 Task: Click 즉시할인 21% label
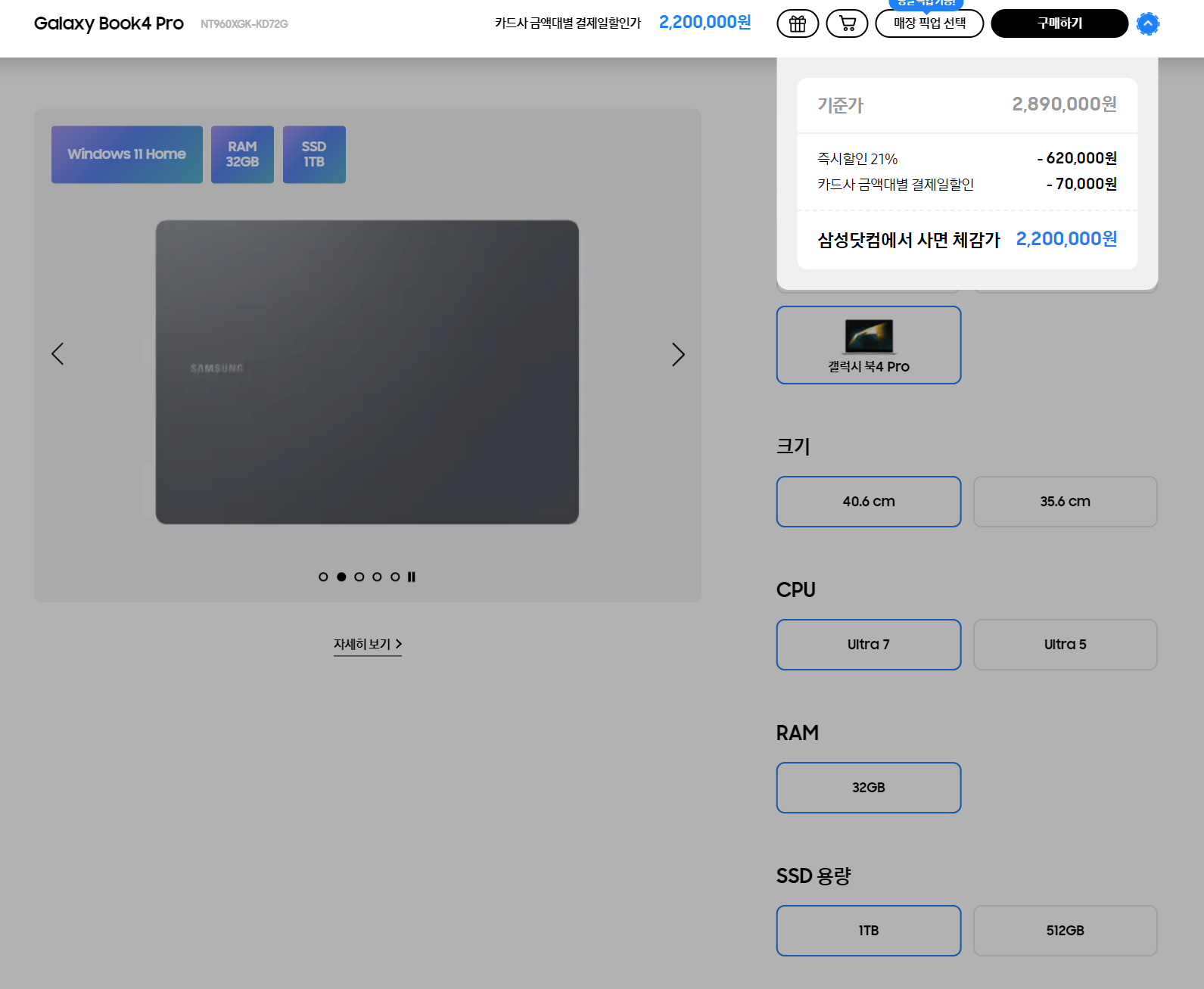pyautogui.click(x=857, y=159)
